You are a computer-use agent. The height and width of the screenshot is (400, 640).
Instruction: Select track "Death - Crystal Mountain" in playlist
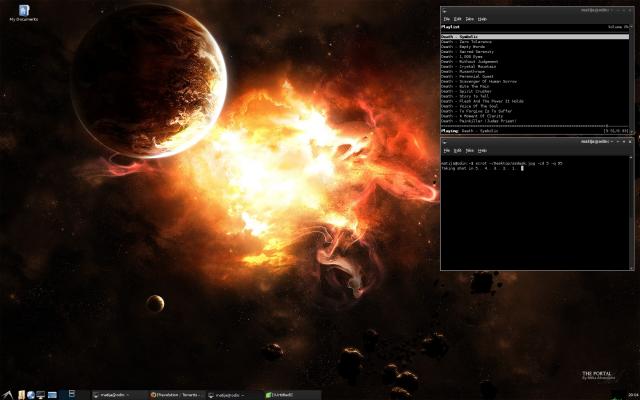[469, 64]
